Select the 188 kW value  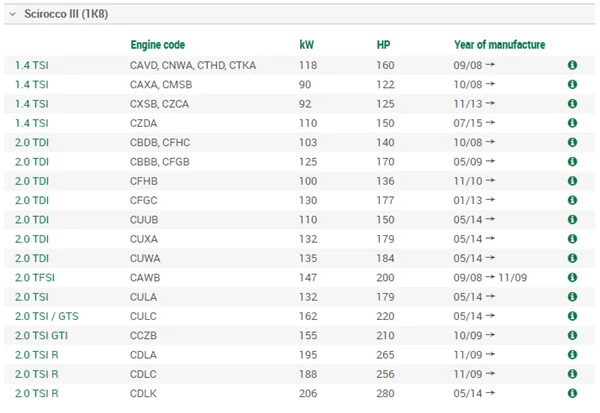tap(308, 374)
